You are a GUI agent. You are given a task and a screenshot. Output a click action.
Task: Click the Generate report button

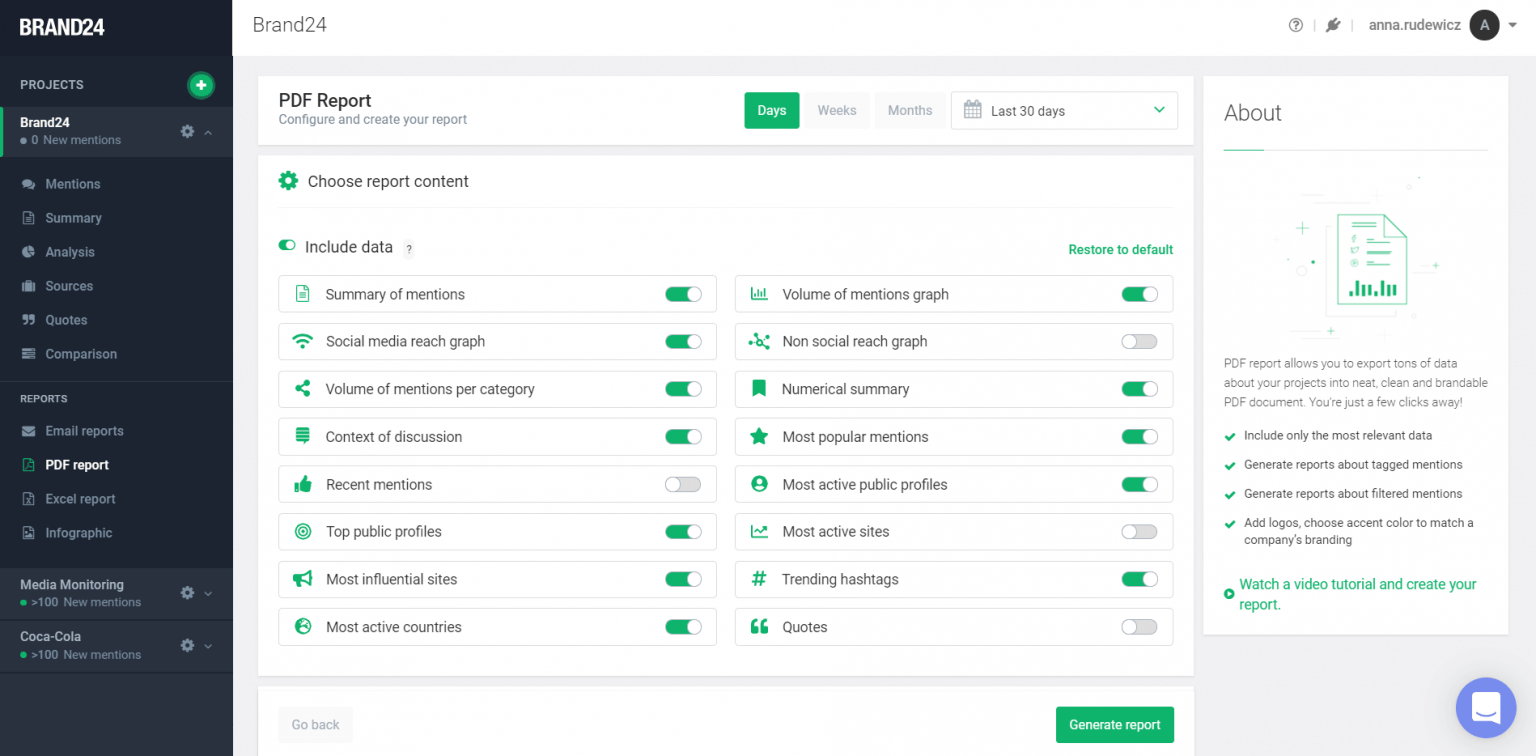point(1114,725)
